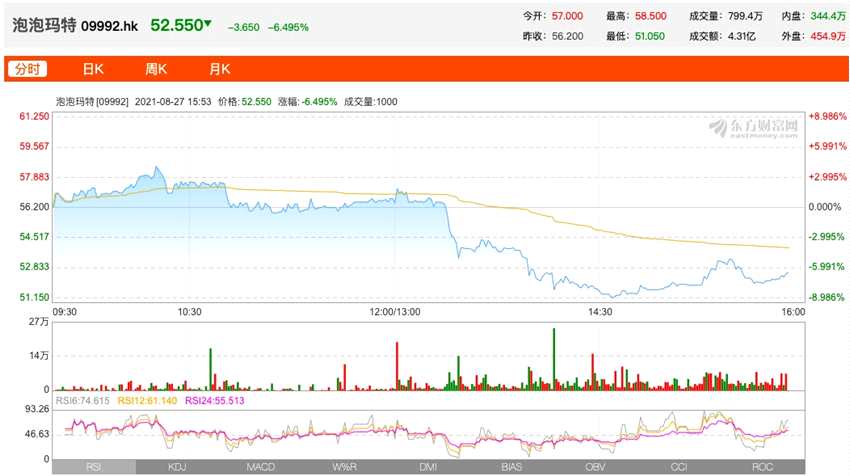Open the 周K weekly chart tab
850x476 pixels.
pos(156,69)
